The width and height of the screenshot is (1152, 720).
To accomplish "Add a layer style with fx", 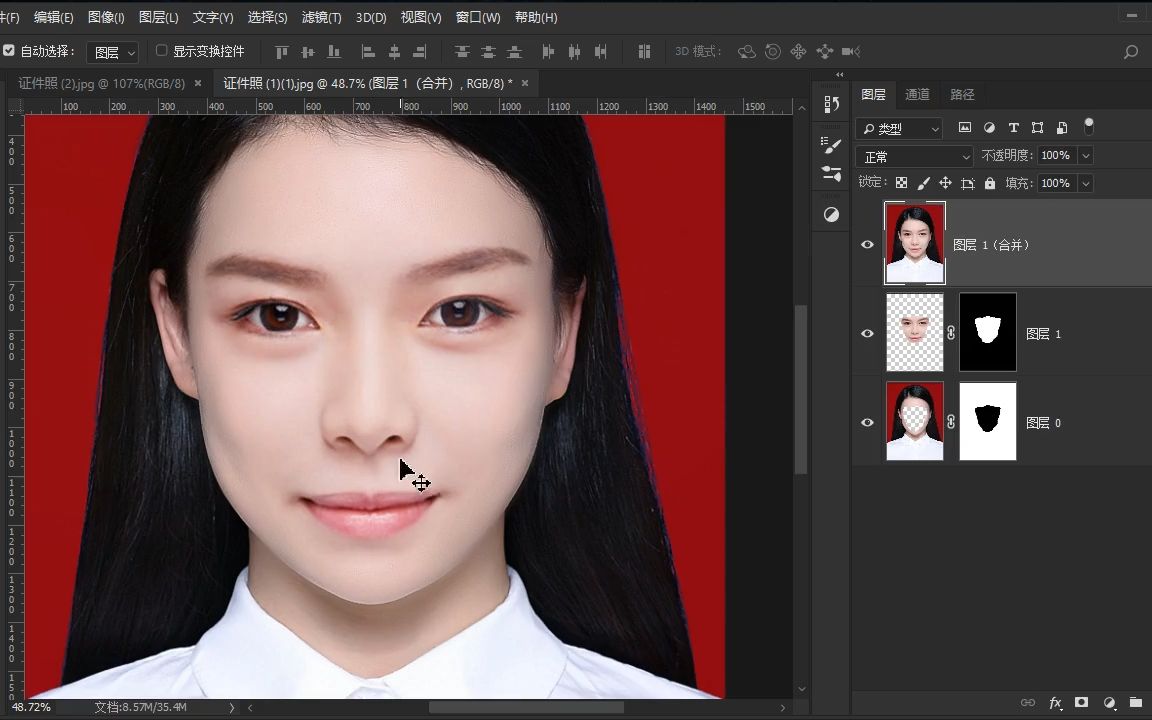I will 1055,703.
